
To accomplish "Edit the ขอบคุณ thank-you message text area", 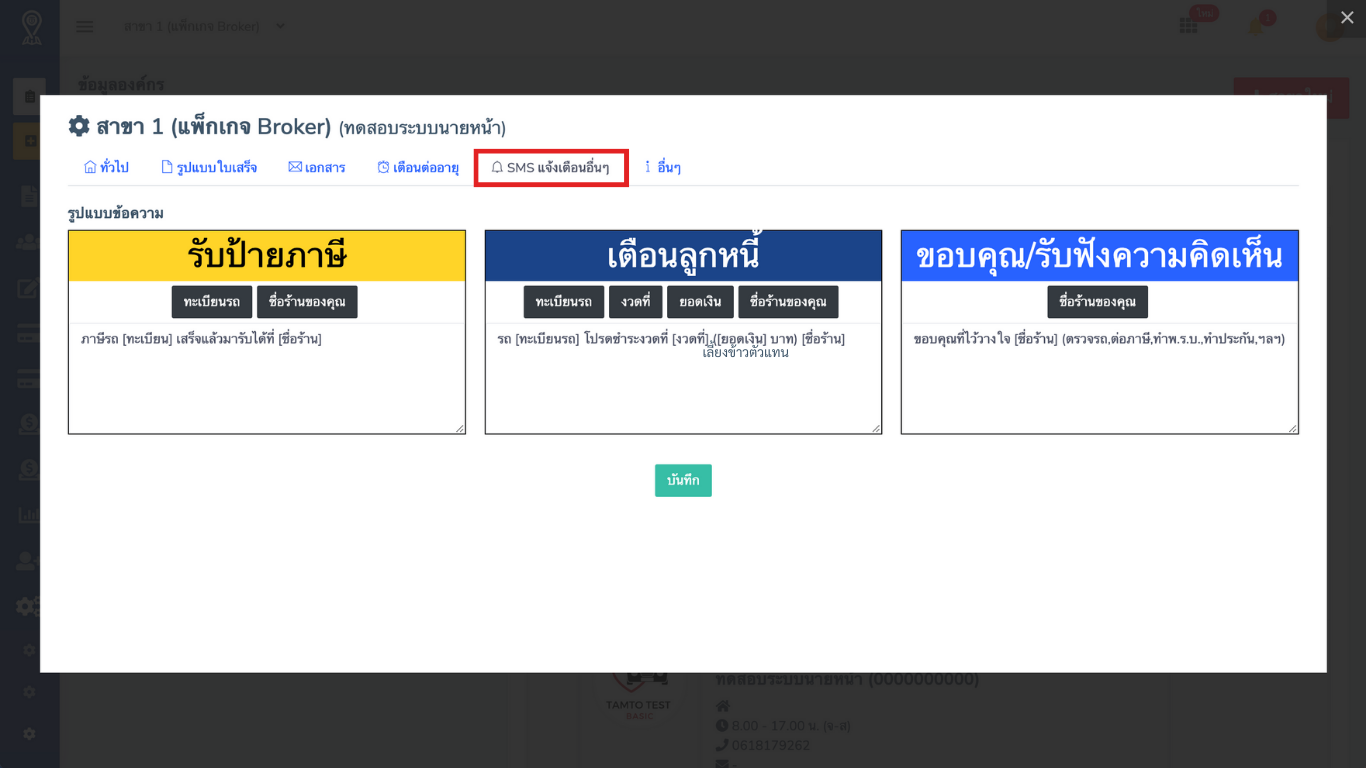I will tap(1100, 378).
